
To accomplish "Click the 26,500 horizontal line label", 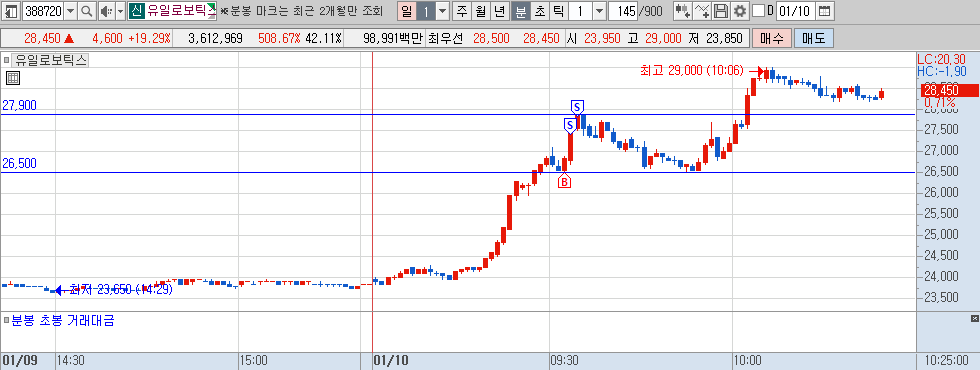I will [x=19, y=164].
